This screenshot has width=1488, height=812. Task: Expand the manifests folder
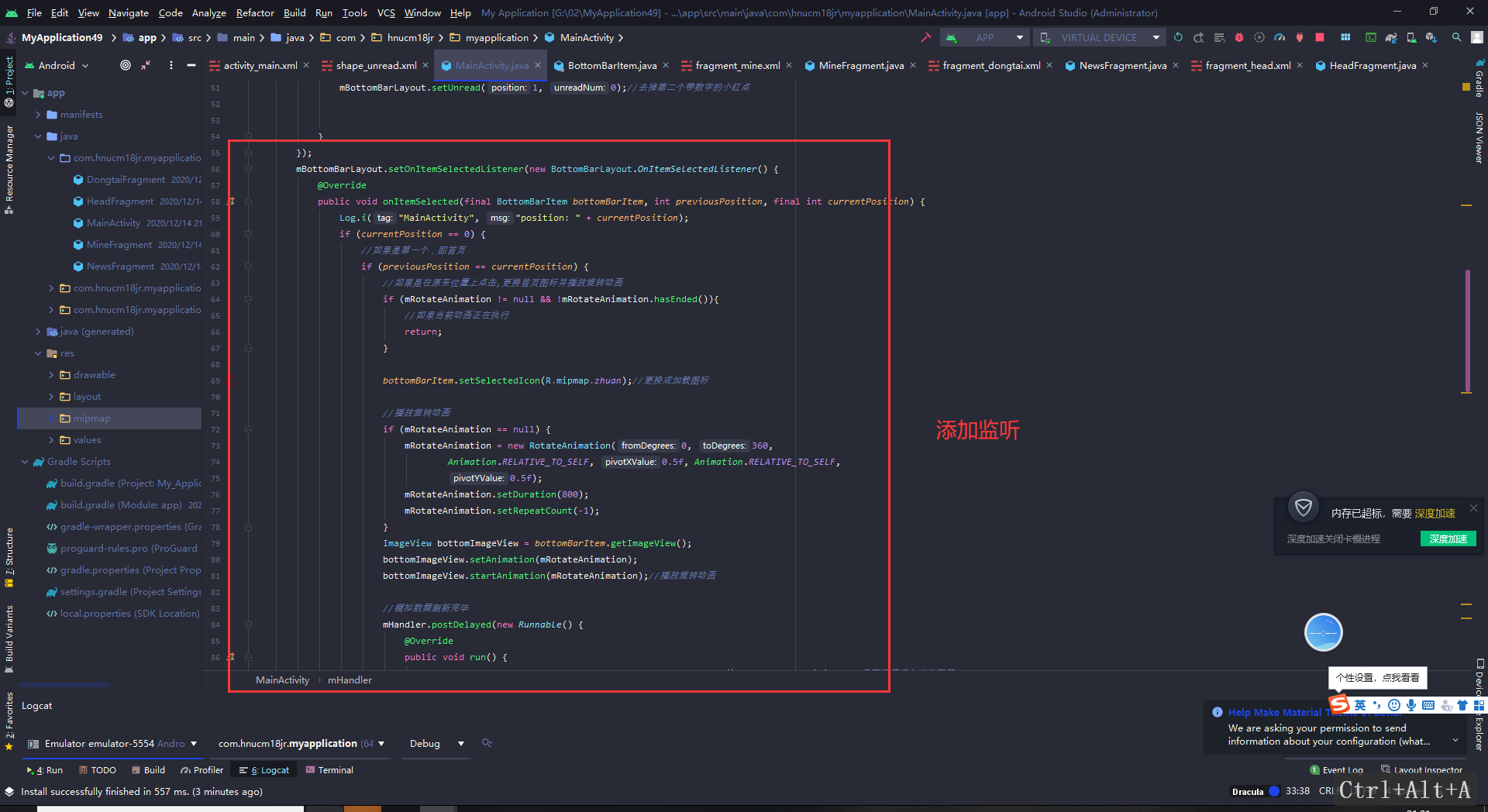pos(38,115)
